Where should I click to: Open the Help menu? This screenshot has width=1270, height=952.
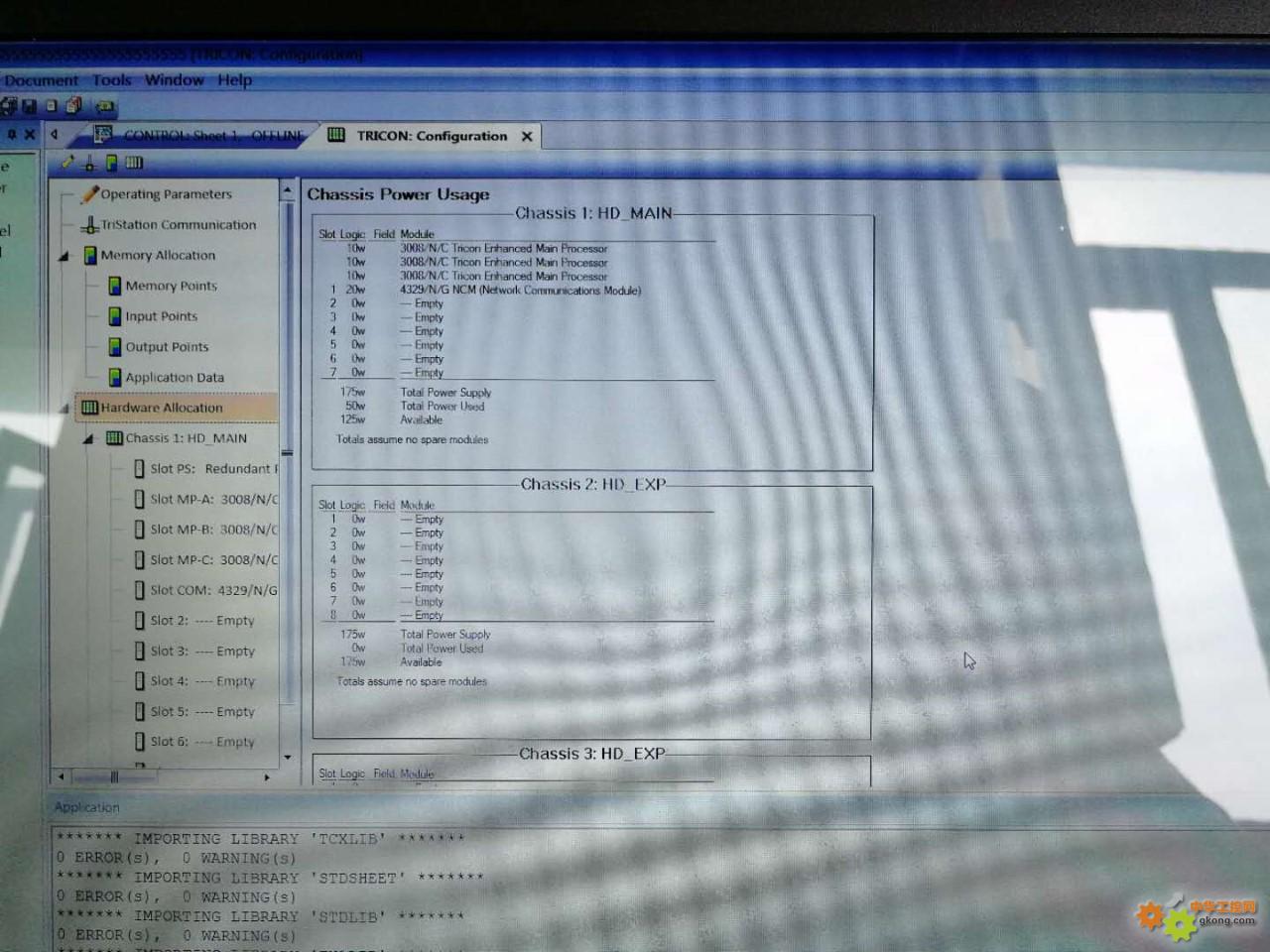click(235, 80)
